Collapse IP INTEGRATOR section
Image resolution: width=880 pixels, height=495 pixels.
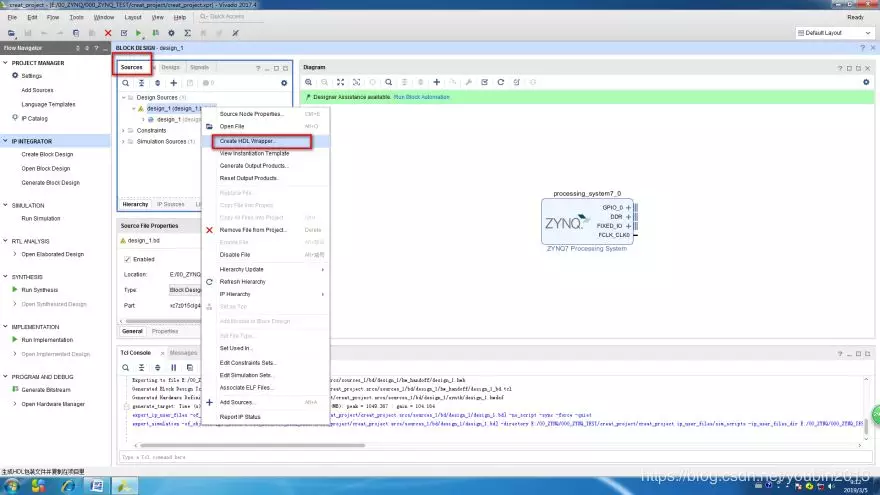tap(6, 141)
